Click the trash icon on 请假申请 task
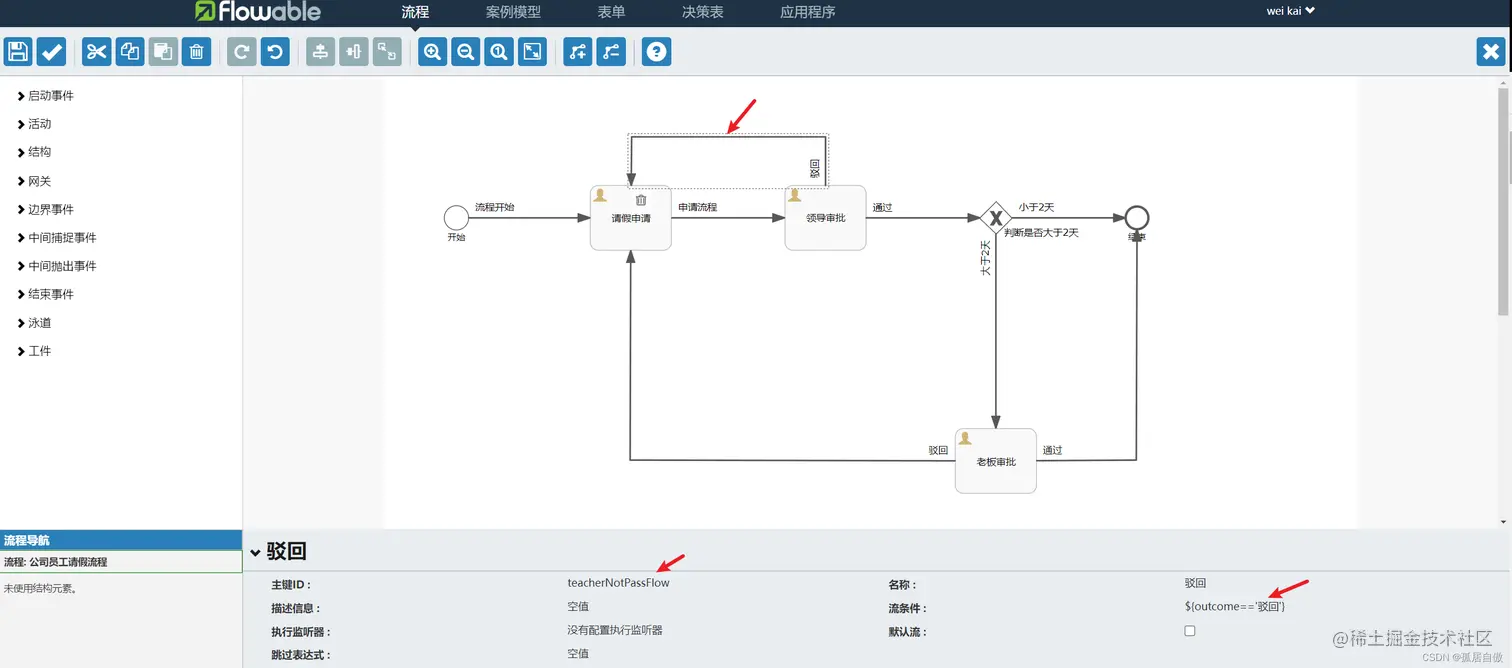The image size is (1512, 668). coord(641,200)
